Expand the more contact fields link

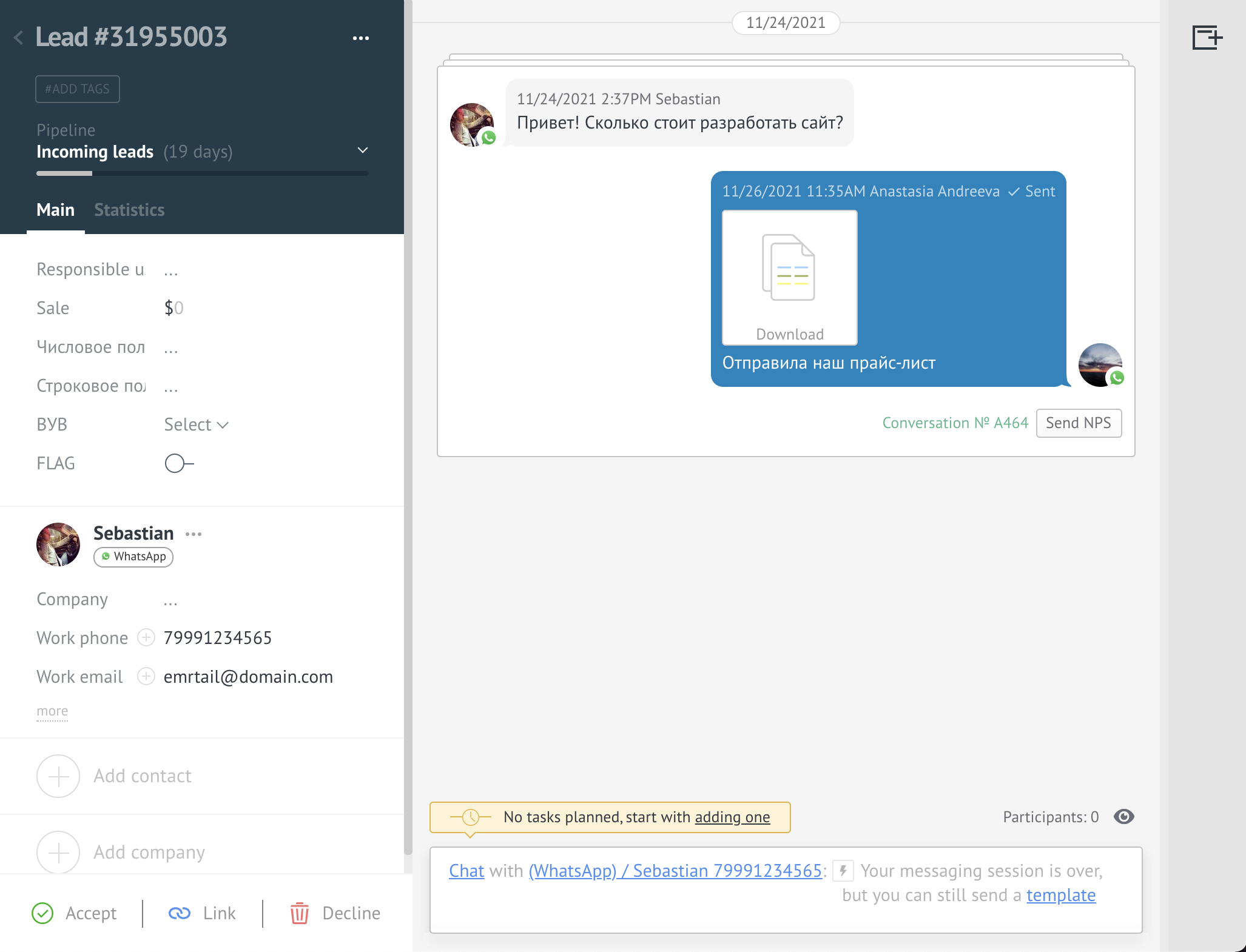(52, 711)
